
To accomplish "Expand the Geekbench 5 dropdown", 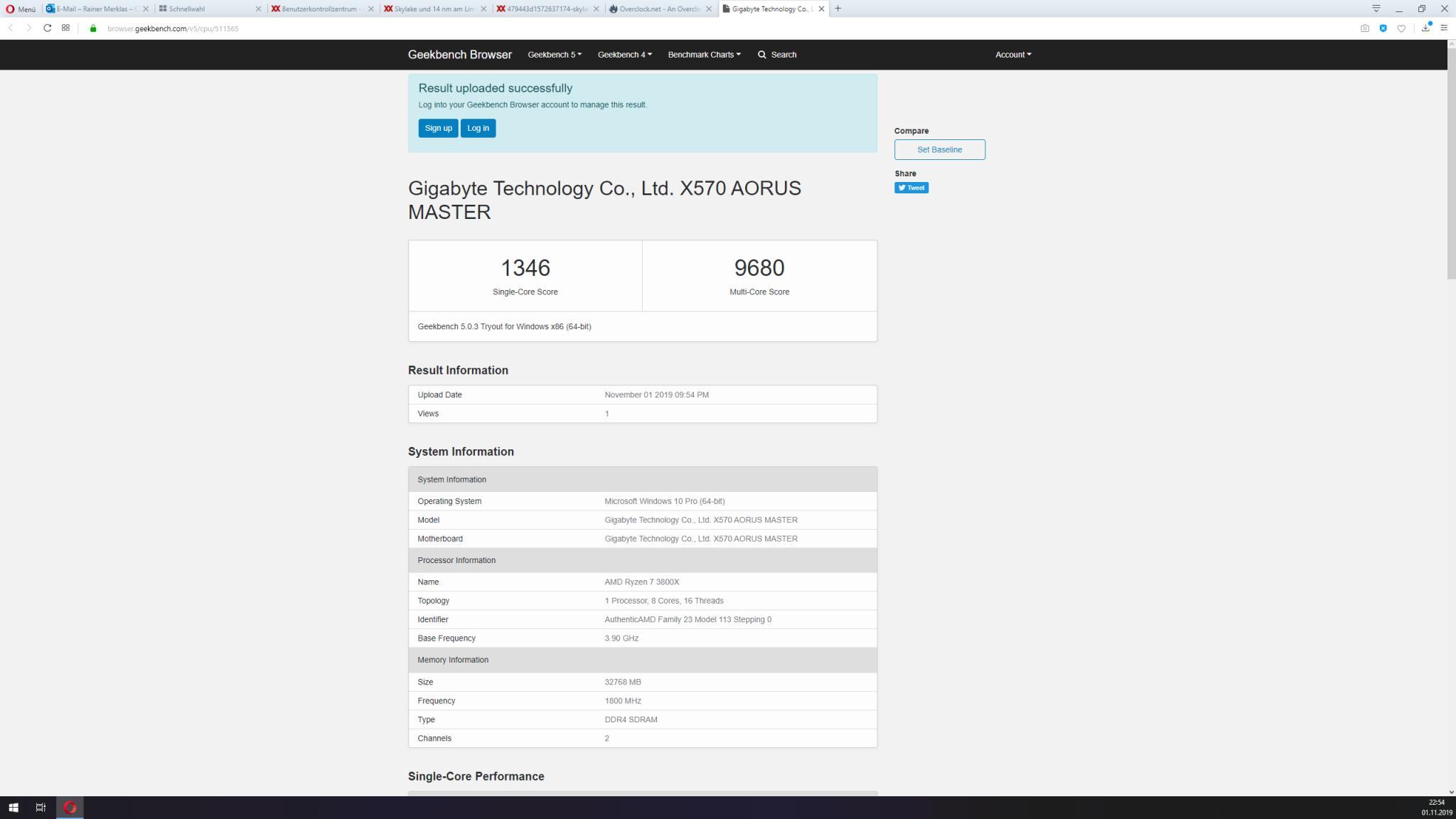I will [x=554, y=55].
